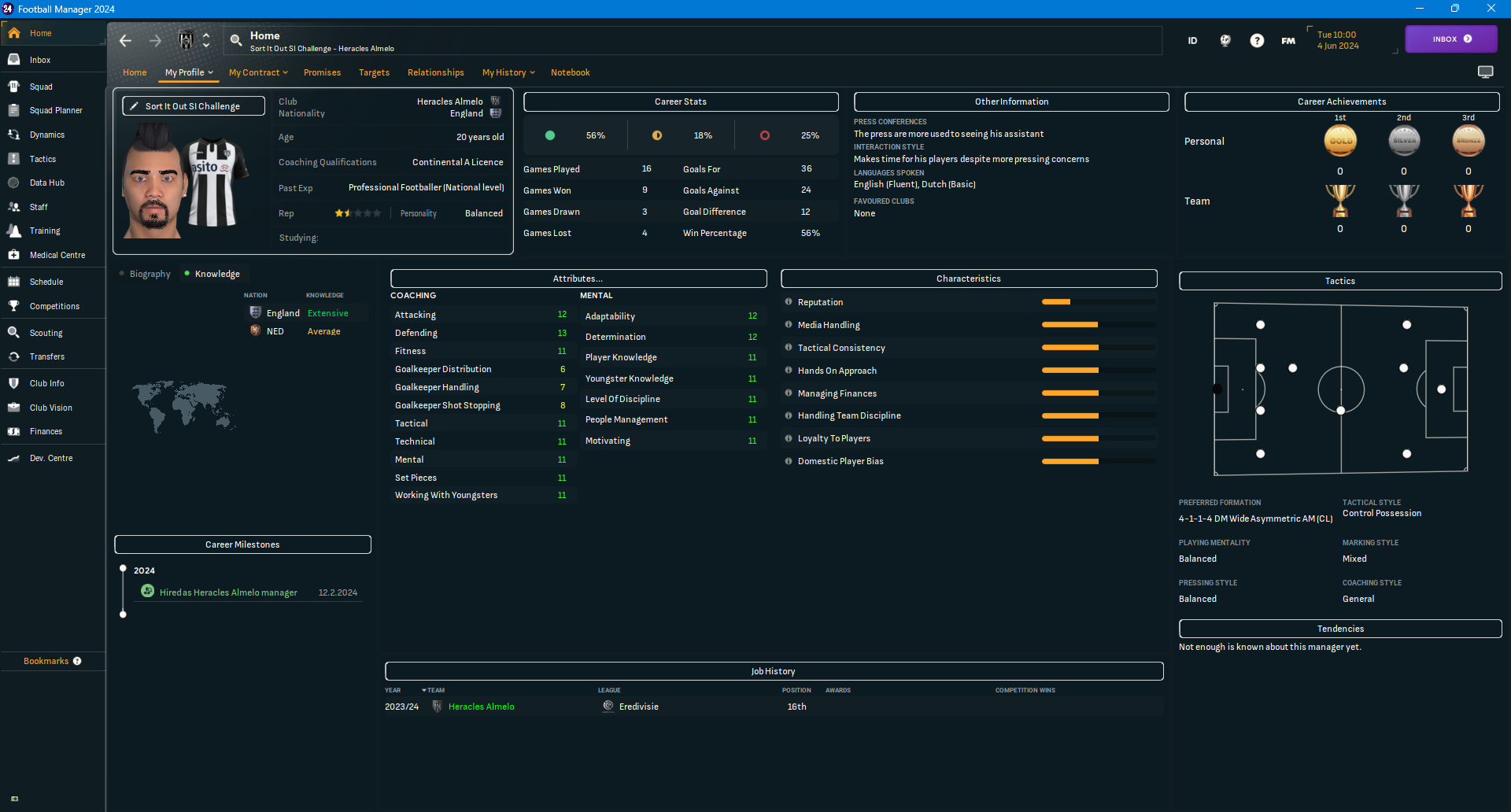
Task: Click the Heracles Almelo job history link
Action: coord(482,707)
